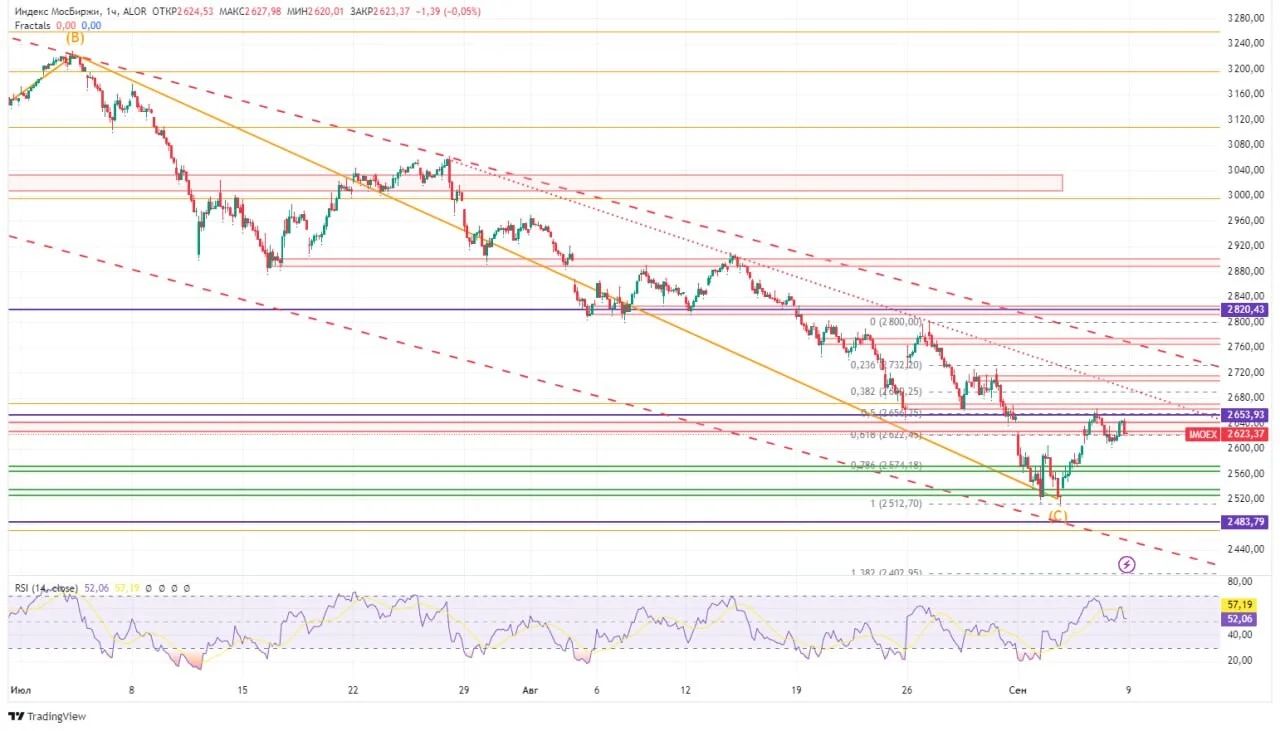
Task: Click 3240,00 on the price axis
Action: pyautogui.click(x=1247, y=43)
